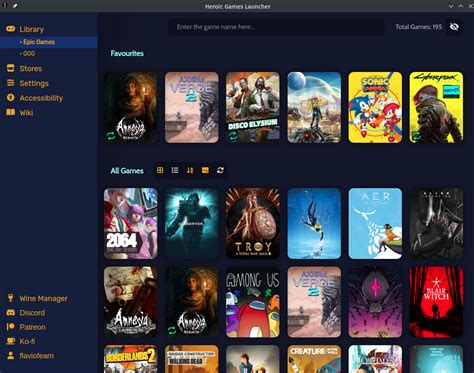Open the 2064 game card
474x373 pixels.
131,223
